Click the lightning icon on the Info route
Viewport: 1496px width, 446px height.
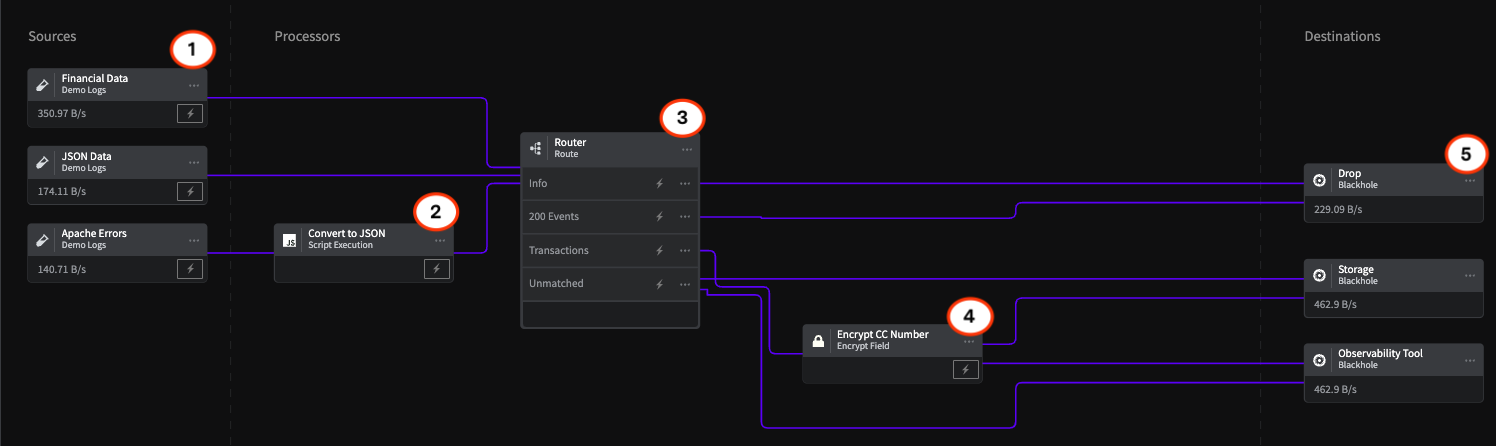[x=659, y=184]
